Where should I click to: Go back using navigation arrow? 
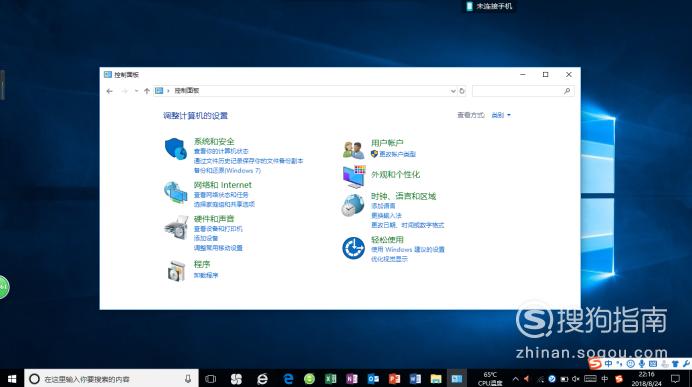click(x=109, y=91)
